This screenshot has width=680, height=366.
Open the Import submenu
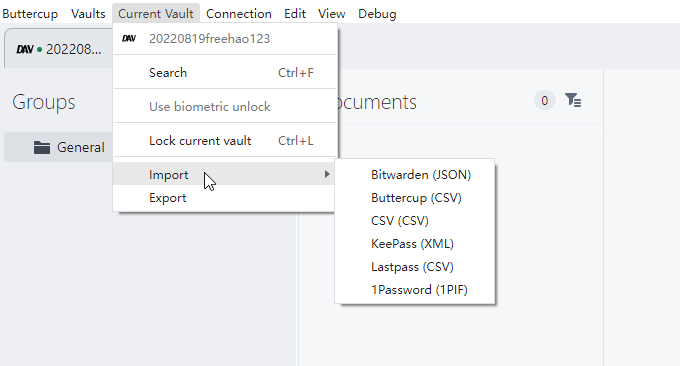coord(223,174)
